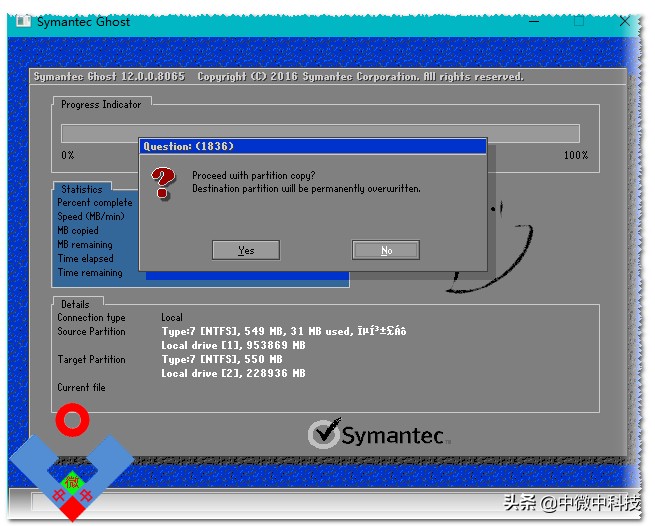
Task: Close the Symantec Ghost window
Action: coord(625,21)
